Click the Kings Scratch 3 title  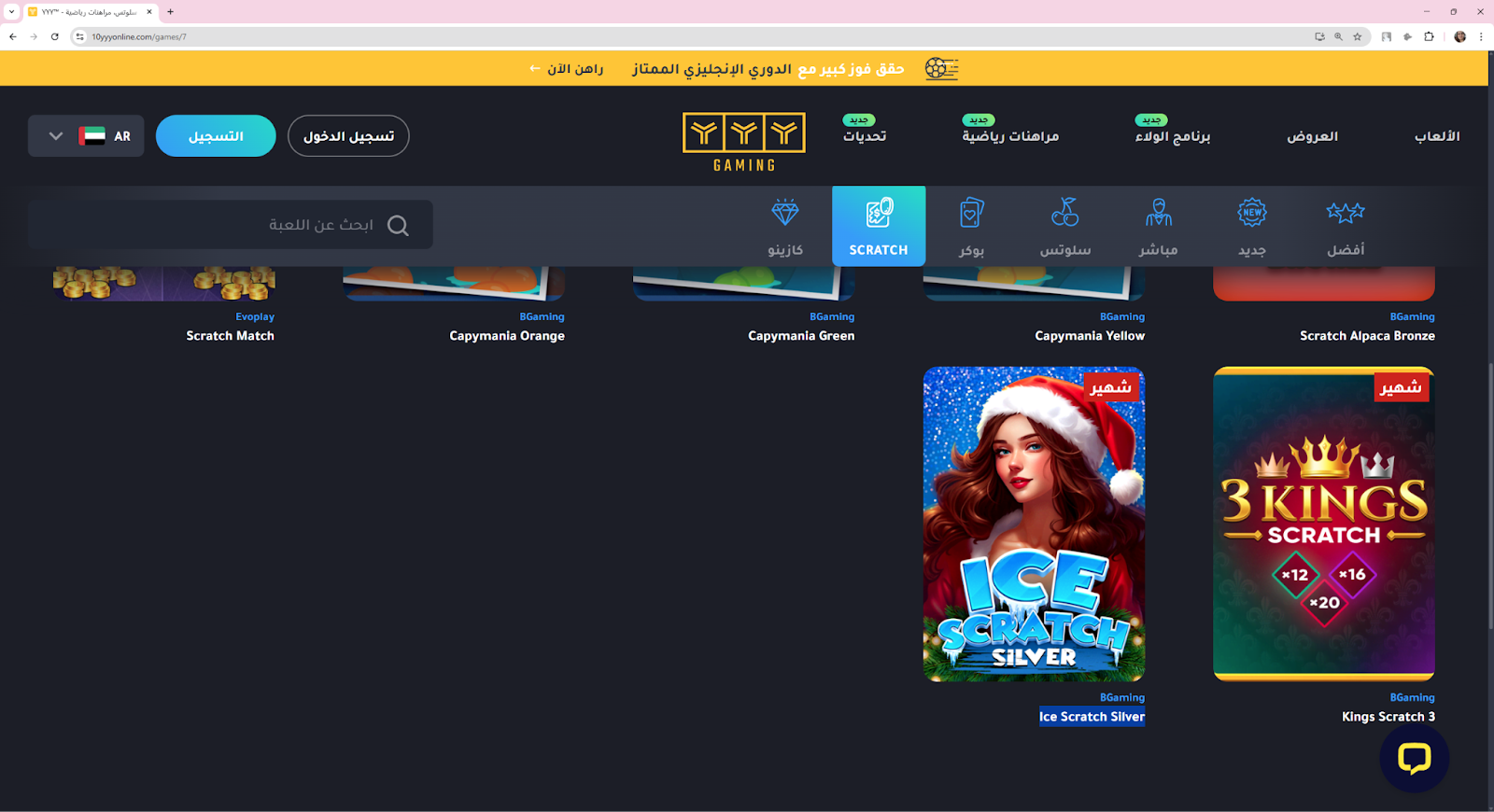tap(1388, 717)
